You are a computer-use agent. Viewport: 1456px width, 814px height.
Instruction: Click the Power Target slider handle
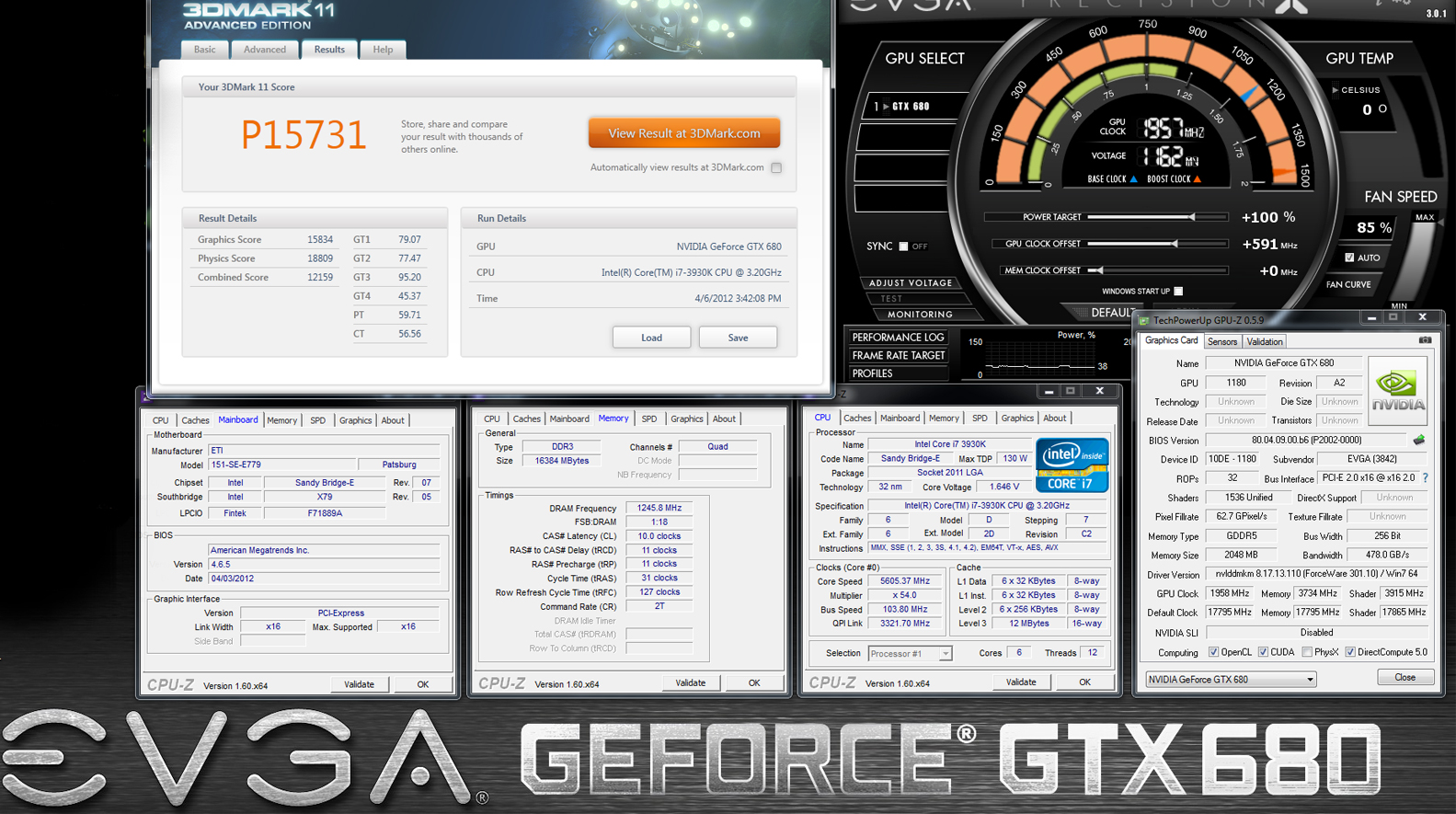coord(1192,217)
